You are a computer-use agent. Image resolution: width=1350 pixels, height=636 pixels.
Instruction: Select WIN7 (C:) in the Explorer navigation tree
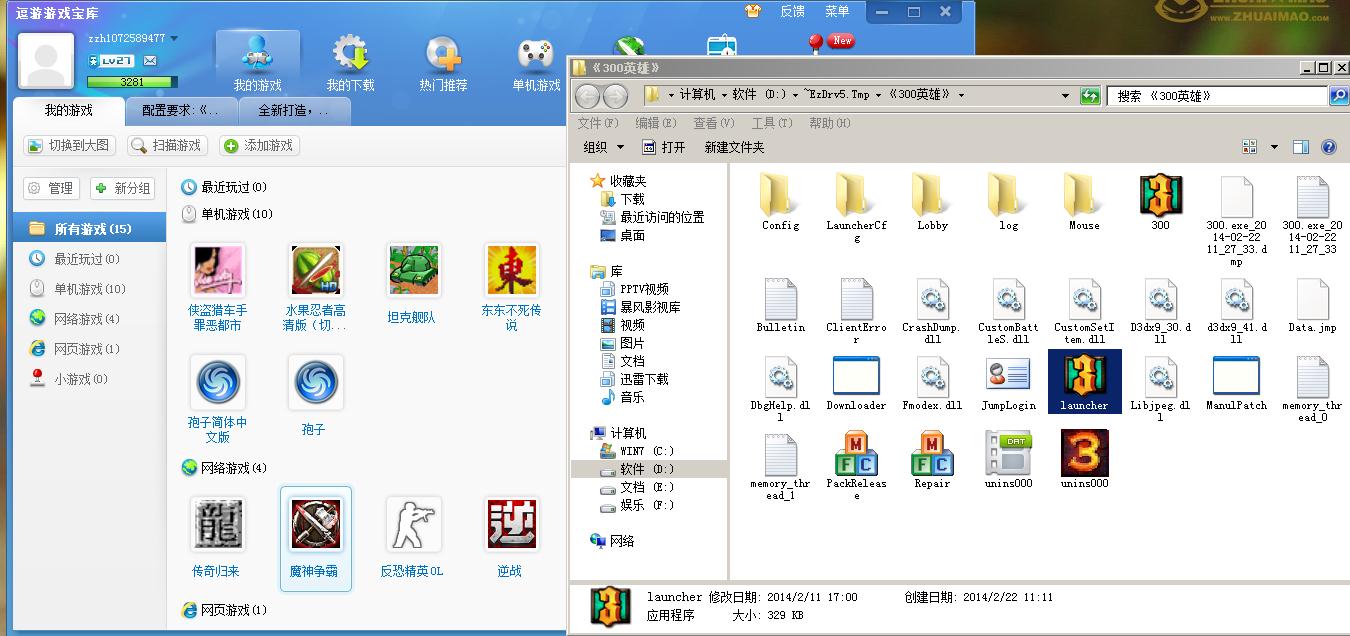[x=639, y=451]
